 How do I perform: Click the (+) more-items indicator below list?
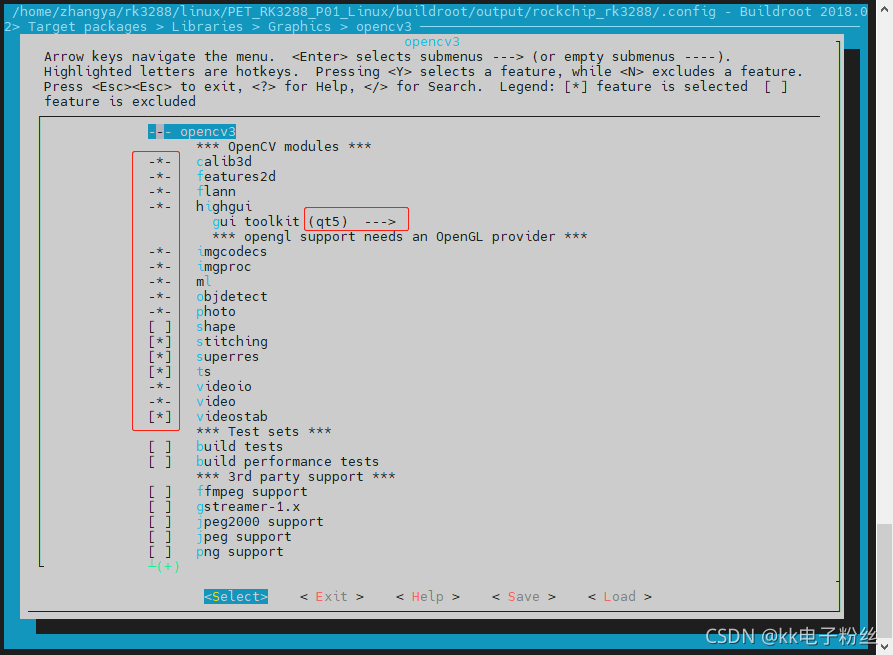(x=164, y=566)
